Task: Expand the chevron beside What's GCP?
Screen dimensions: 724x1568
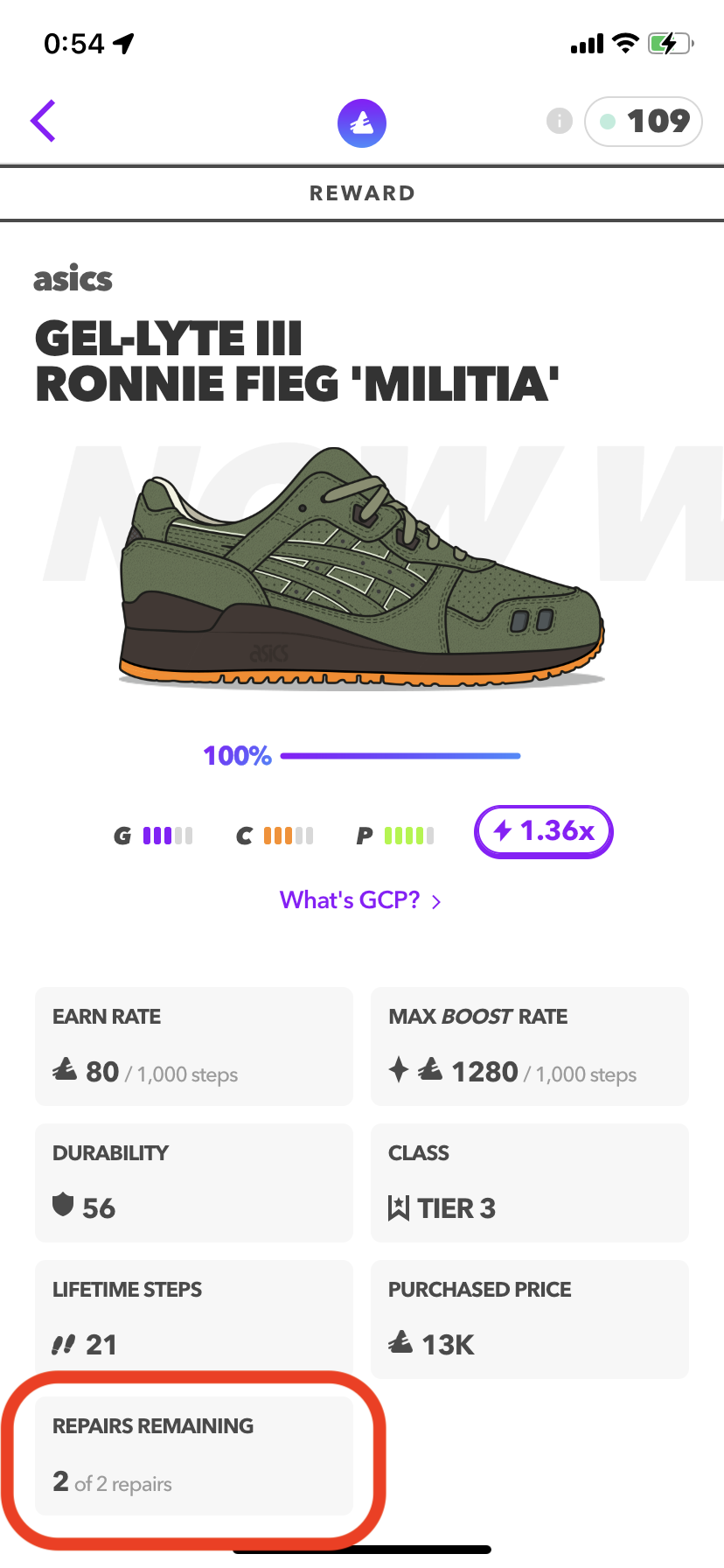Action: [x=436, y=901]
